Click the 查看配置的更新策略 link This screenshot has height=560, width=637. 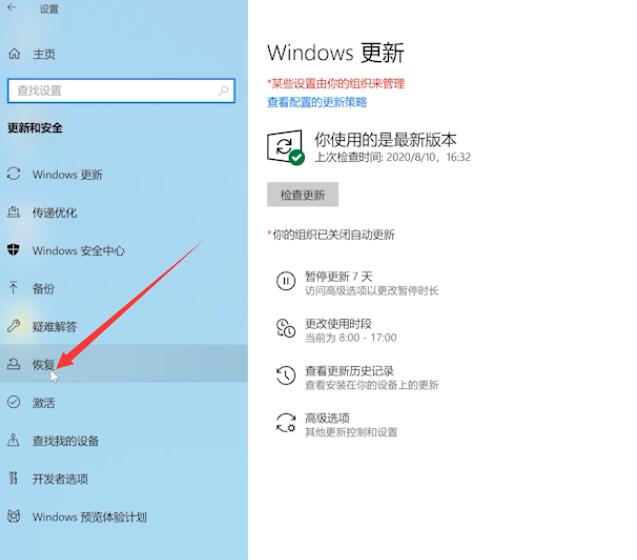click(317, 102)
